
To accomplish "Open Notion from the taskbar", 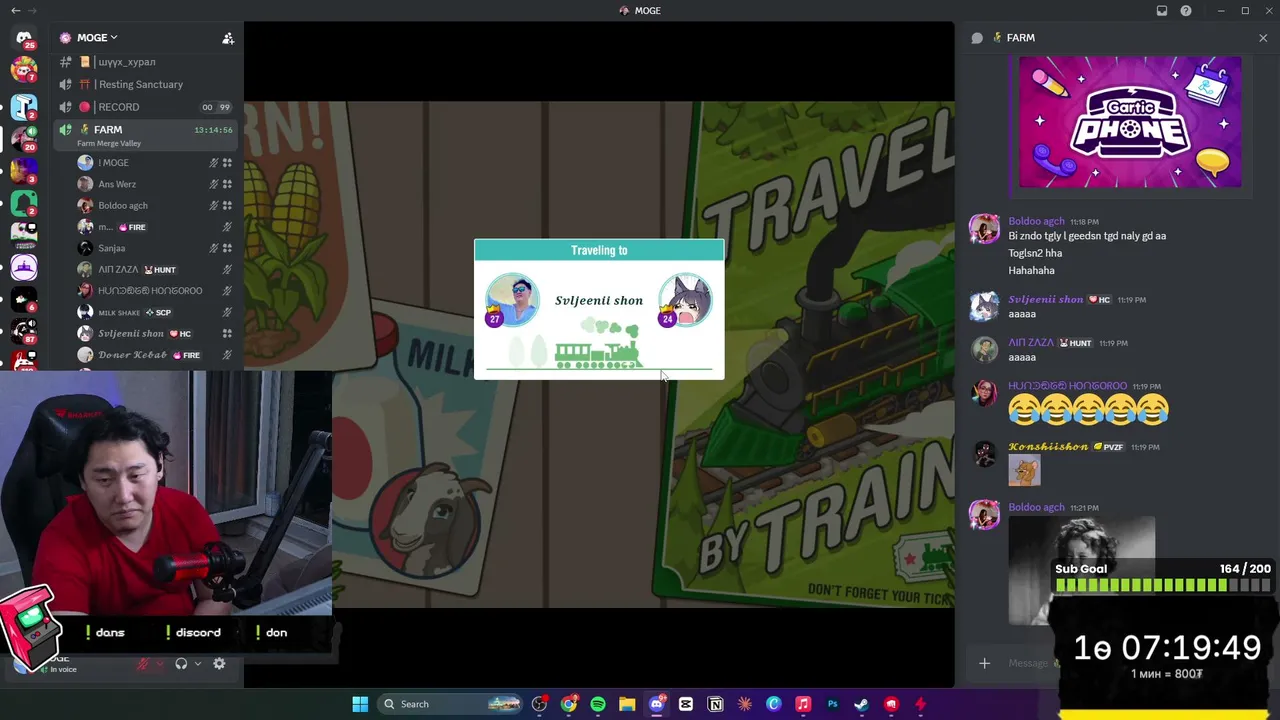I will point(715,704).
